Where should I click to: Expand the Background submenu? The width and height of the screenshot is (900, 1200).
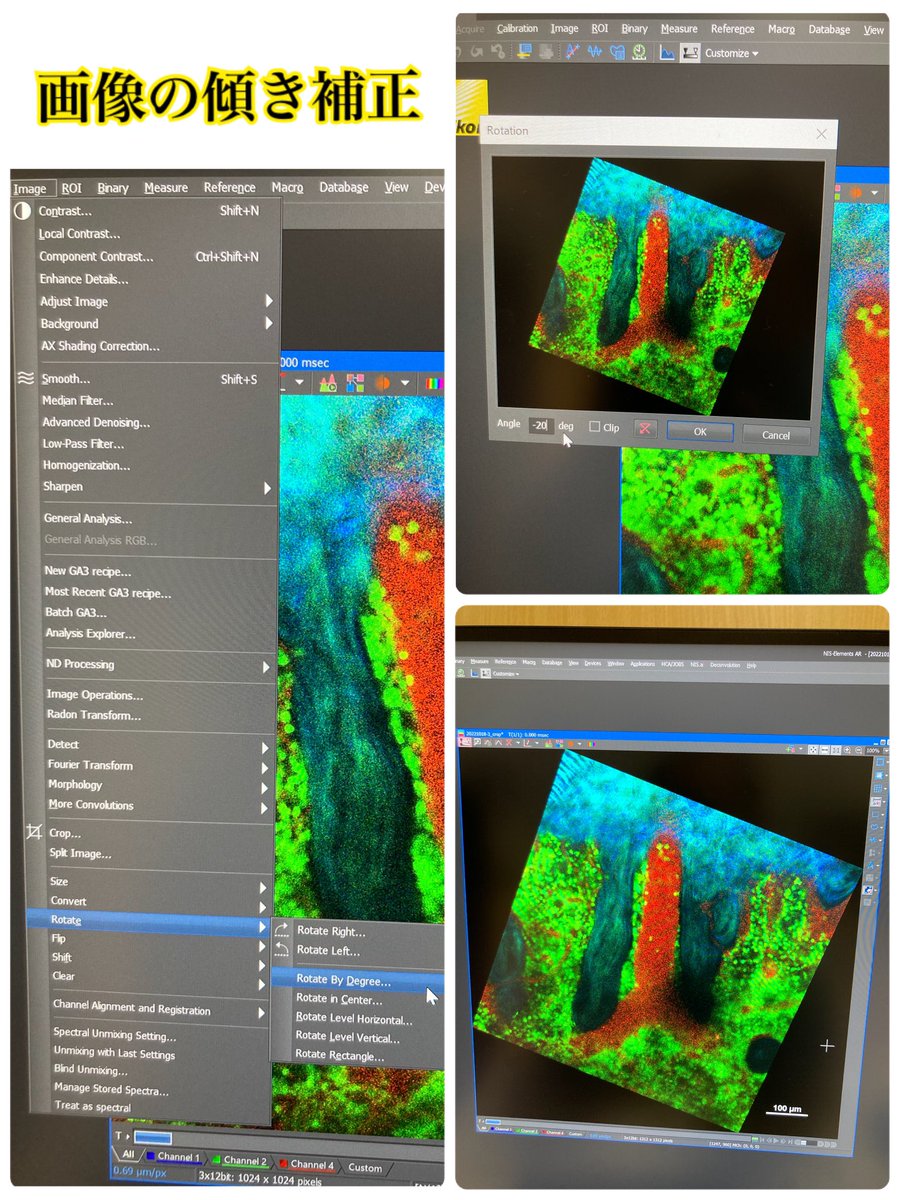pos(154,324)
